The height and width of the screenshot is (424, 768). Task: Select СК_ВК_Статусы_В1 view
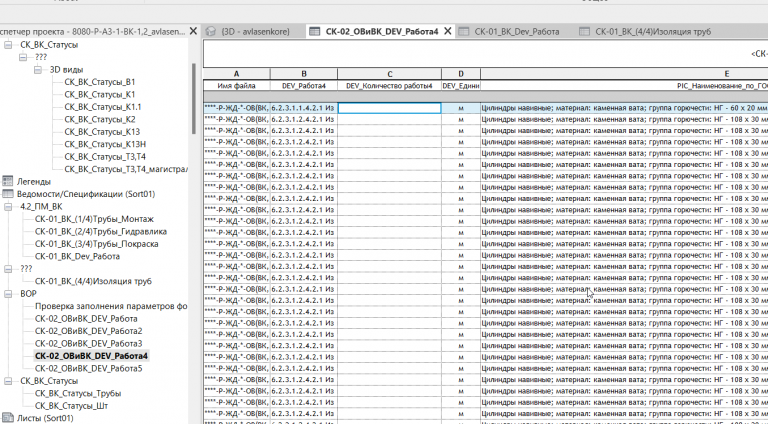coord(99,82)
